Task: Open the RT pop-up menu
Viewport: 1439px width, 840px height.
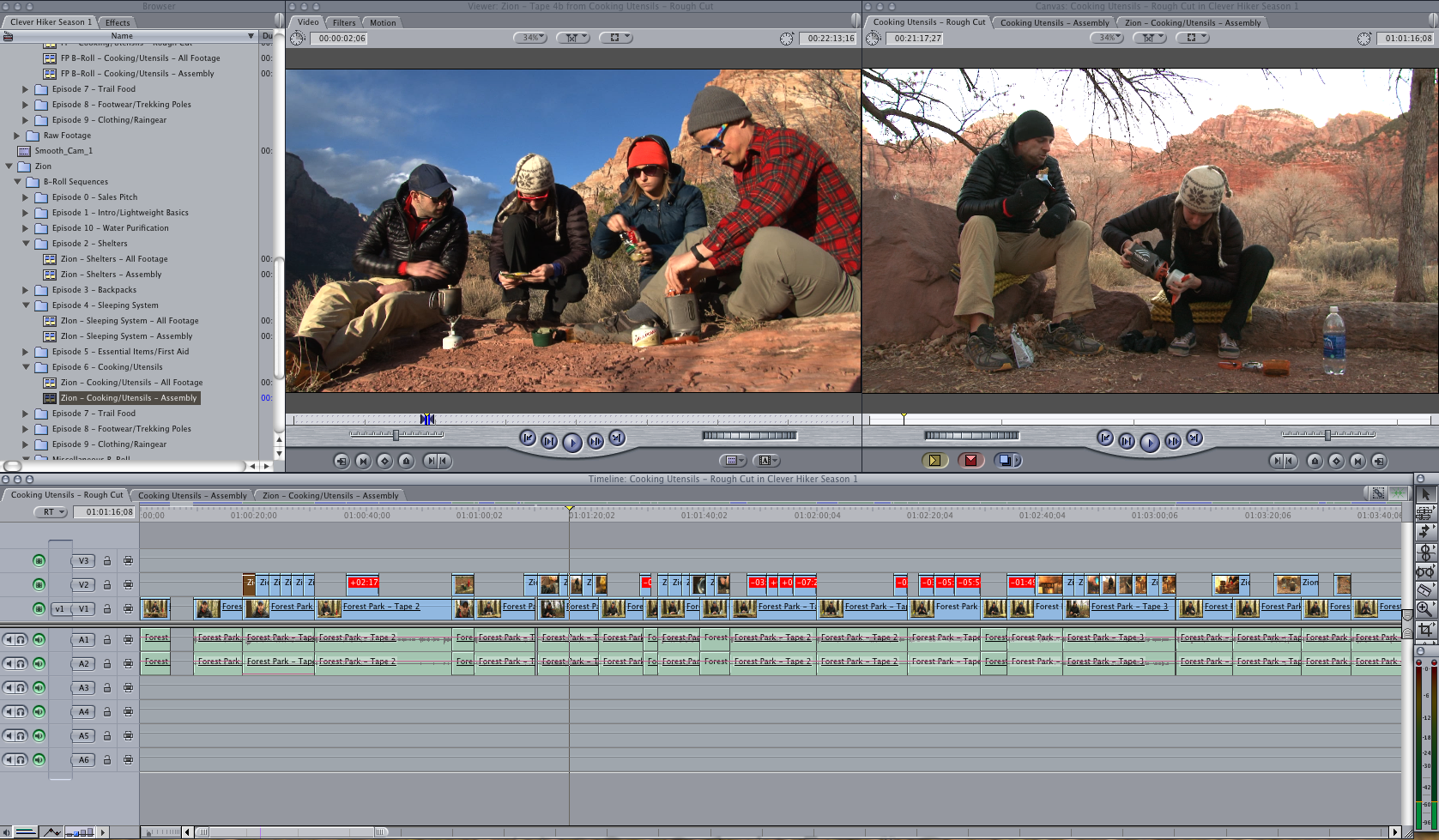Action: click(51, 512)
